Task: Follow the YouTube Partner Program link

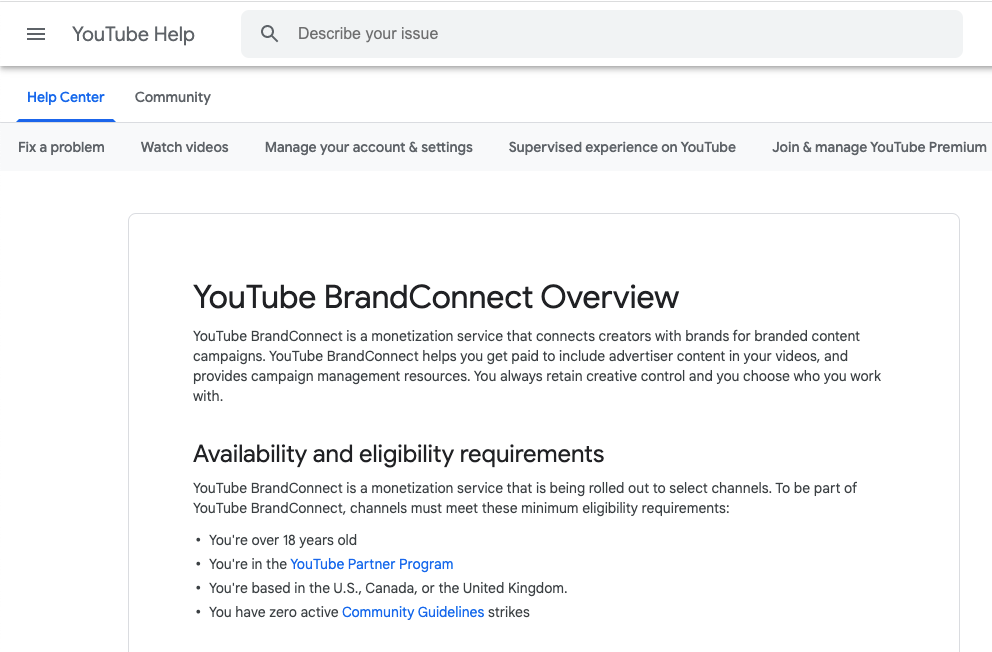Action: coord(372,564)
